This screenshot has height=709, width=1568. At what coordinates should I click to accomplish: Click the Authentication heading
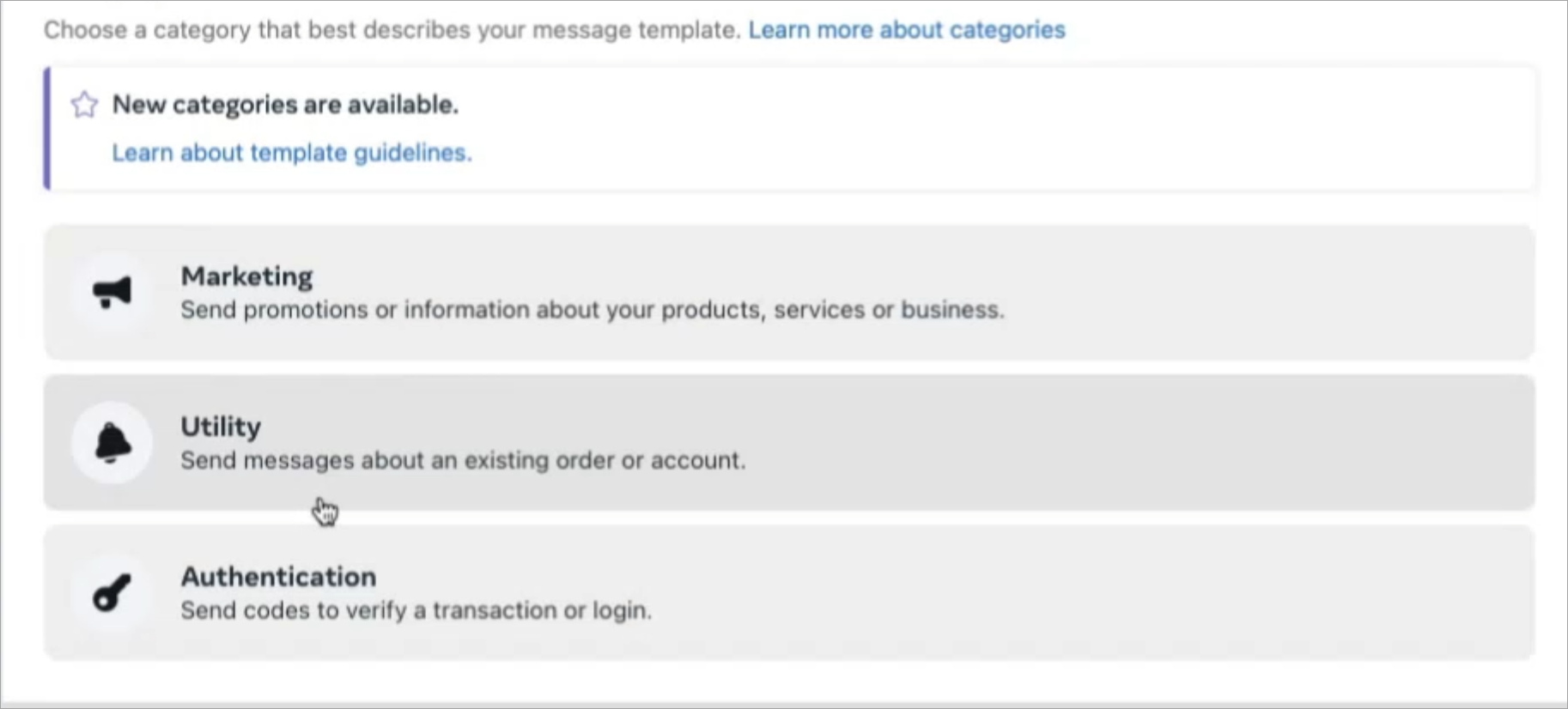[278, 577]
